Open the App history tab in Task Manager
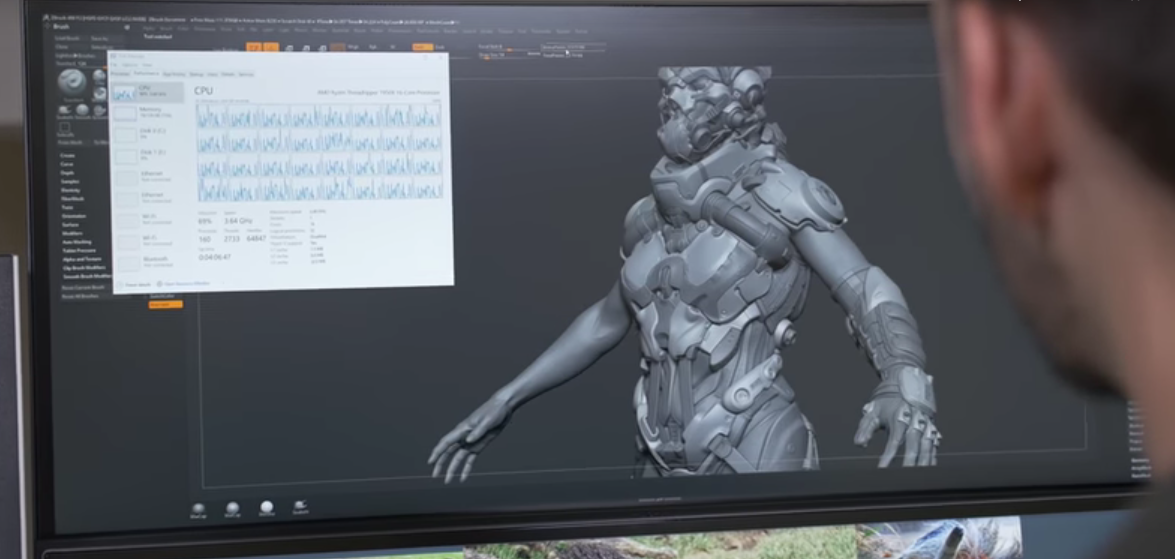 174,74
